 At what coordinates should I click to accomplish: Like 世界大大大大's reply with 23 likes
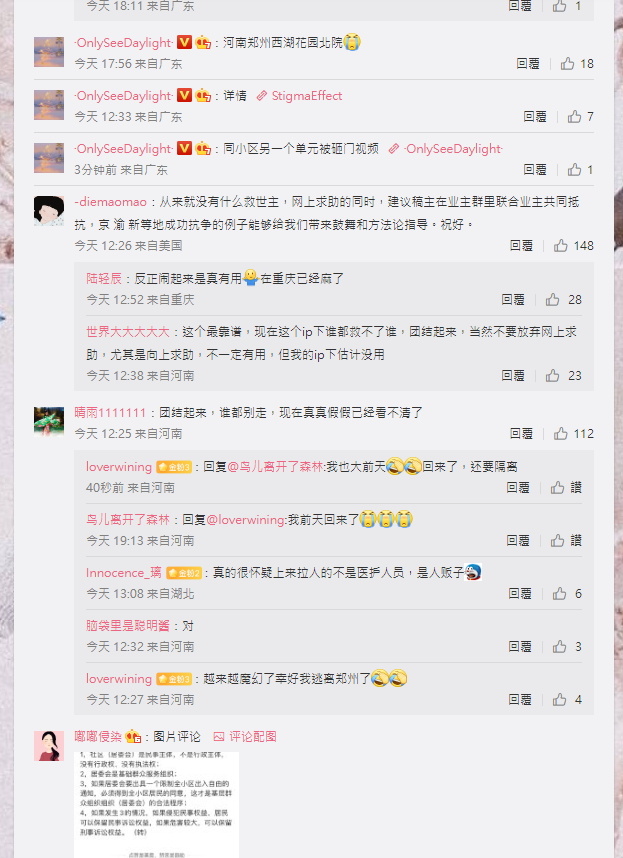click(x=552, y=376)
